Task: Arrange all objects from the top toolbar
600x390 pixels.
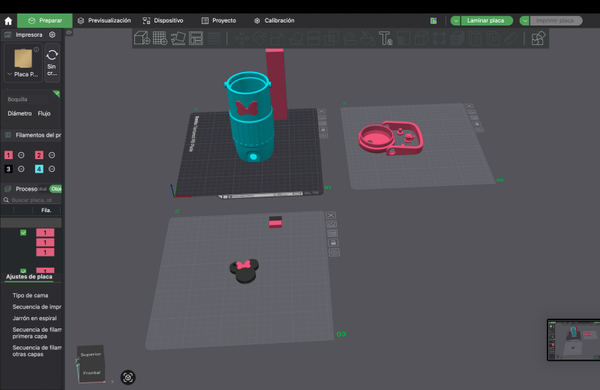Action: click(x=196, y=38)
